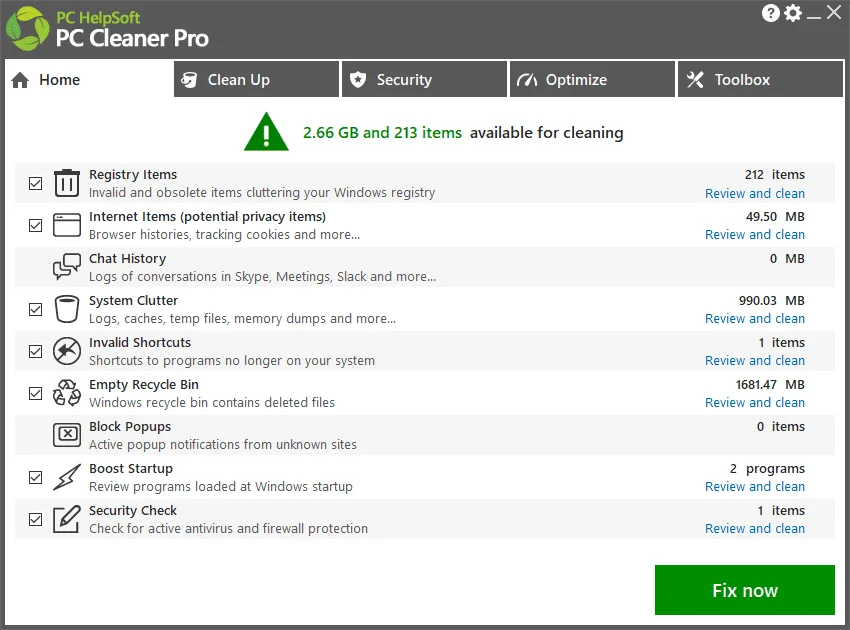Click the Empty Recycle Bin recycle icon
The width and height of the screenshot is (850, 630).
click(x=67, y=393)
